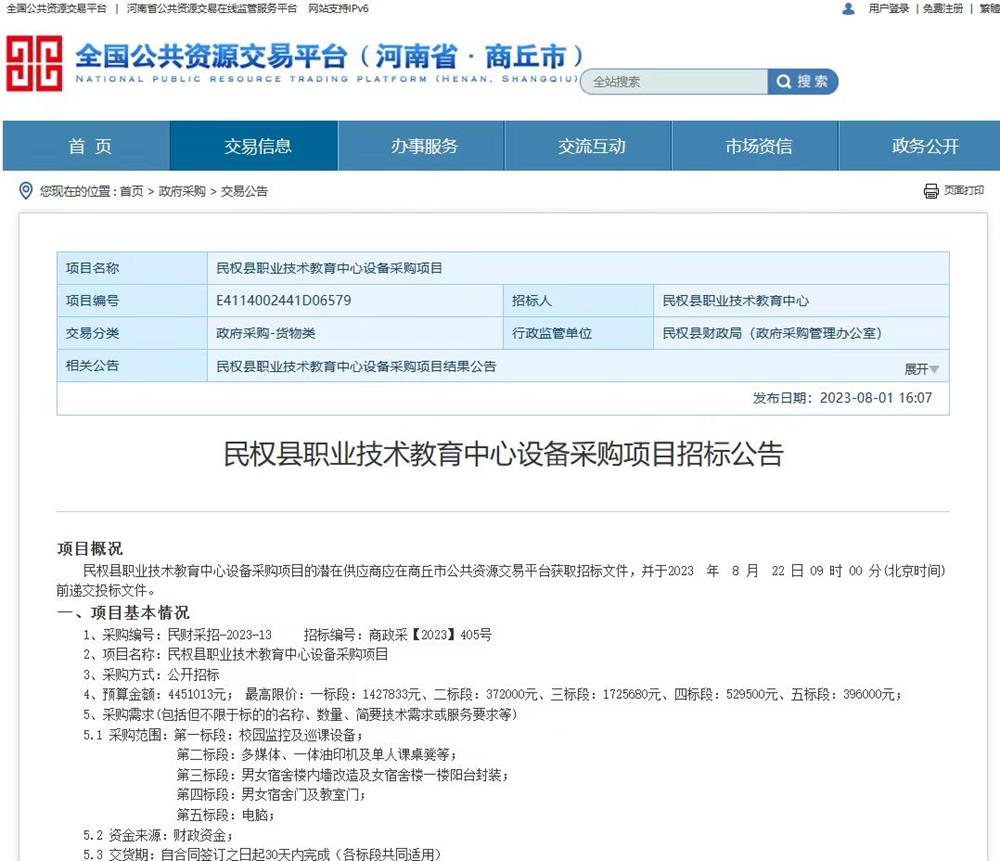Screen dimensions: 1000x861
Task: Click the announcement title 招标公告 heading
Action: (x=503, y=454)
